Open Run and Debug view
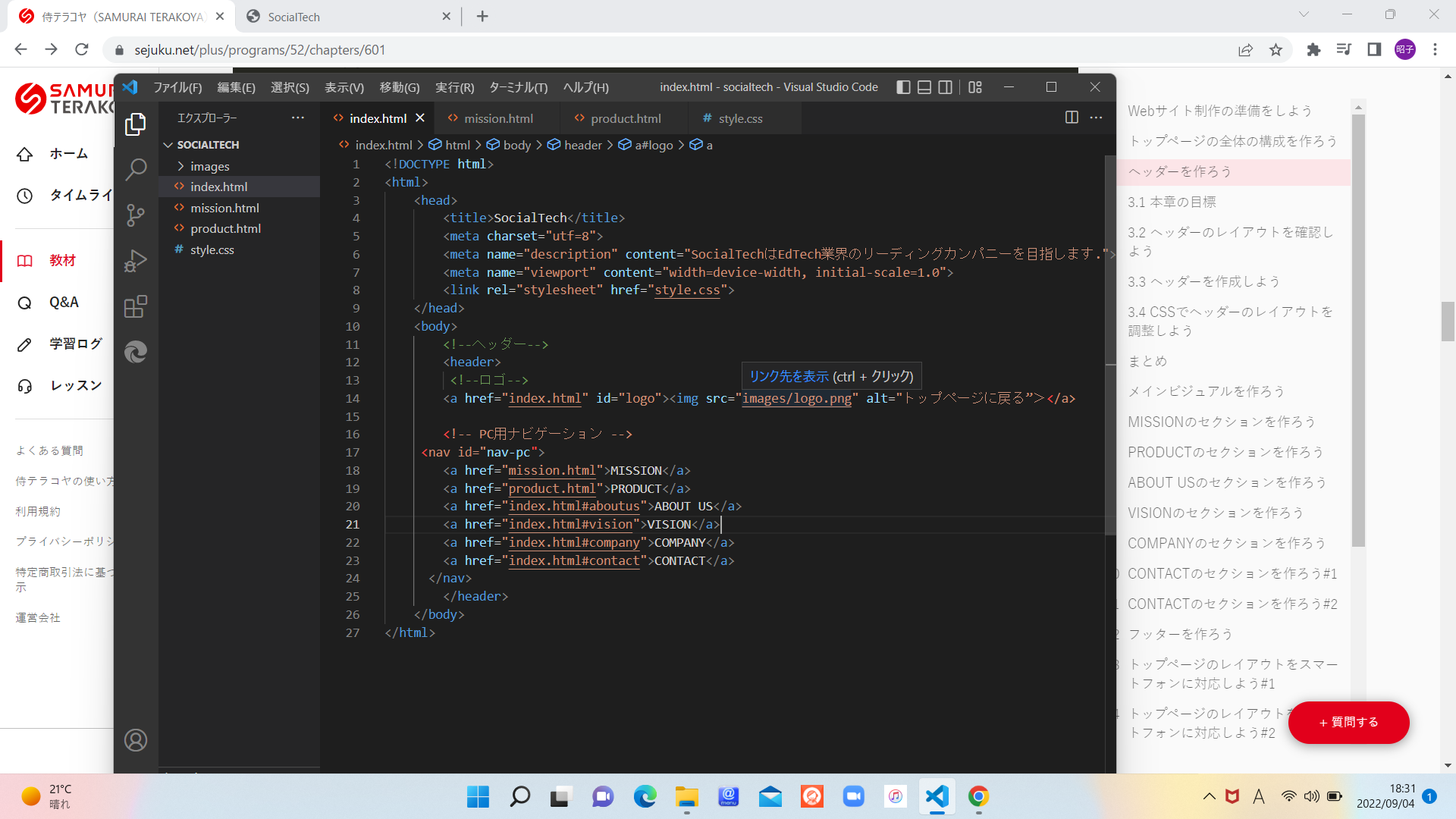 coord(136,261)
